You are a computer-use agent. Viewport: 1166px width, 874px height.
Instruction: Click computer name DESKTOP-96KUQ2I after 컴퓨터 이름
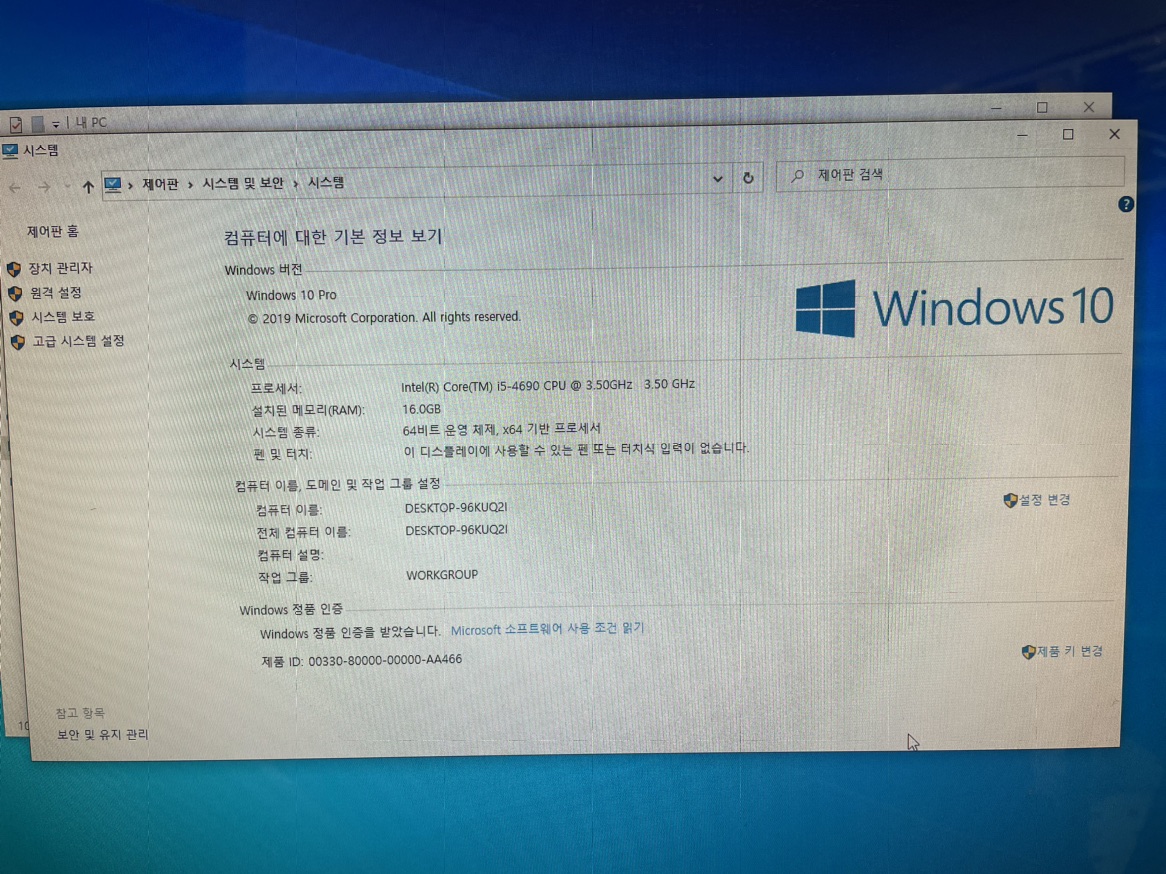[456, 508]
